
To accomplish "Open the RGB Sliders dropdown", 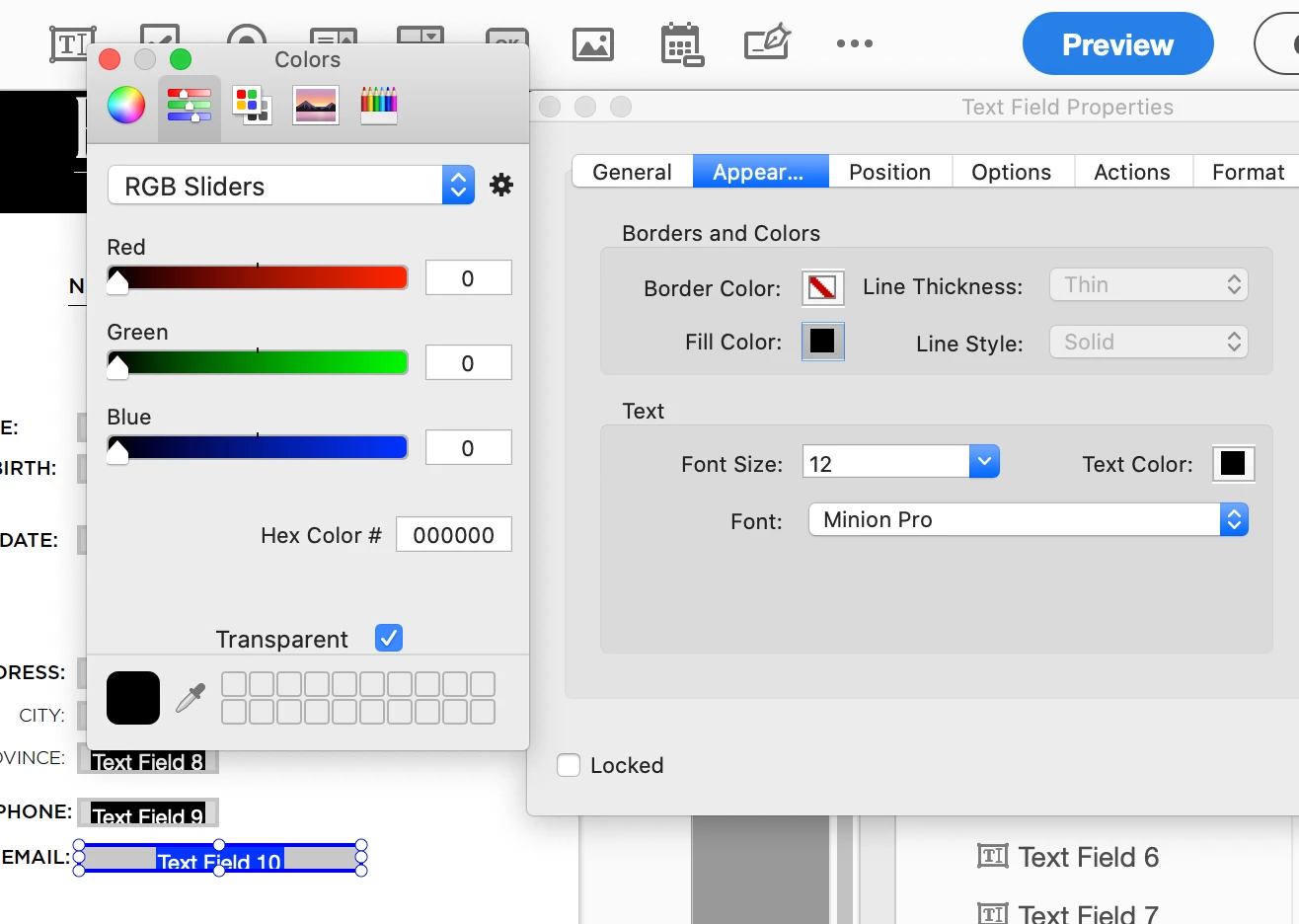I will click(291, 185).
